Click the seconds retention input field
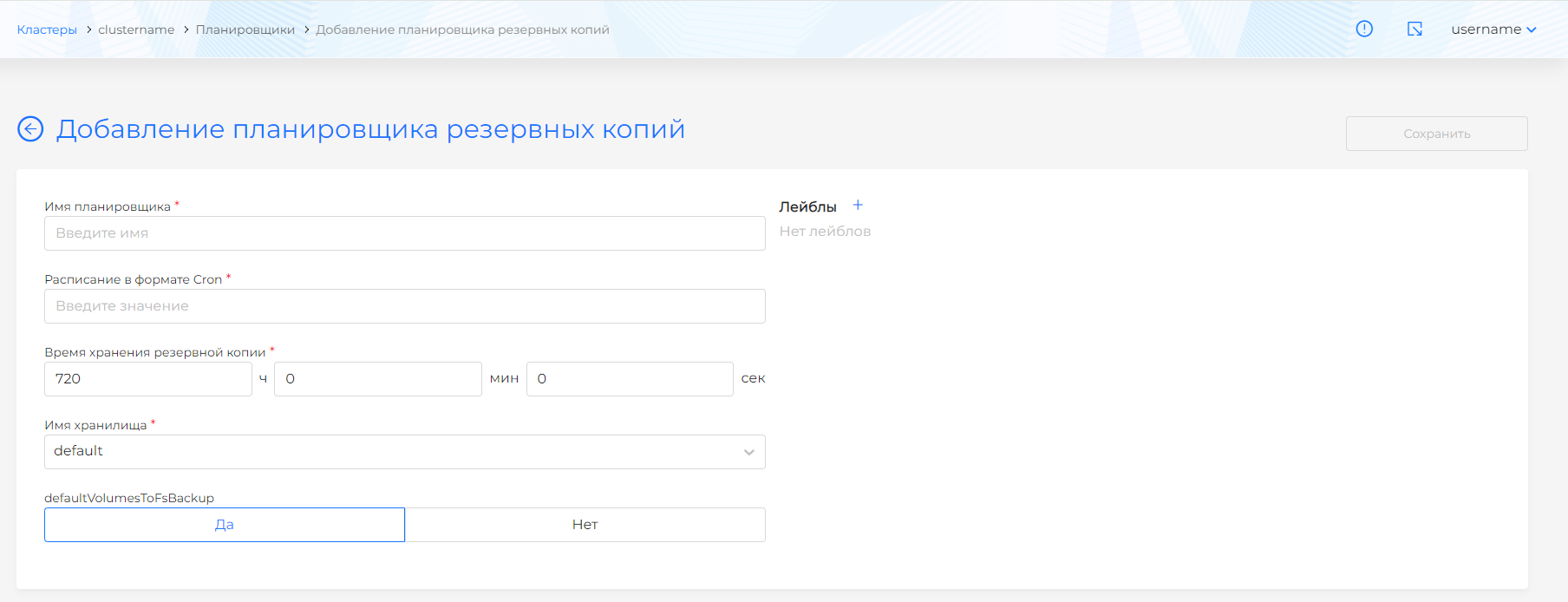The height and width of the screenshot is (602, 1568). (x=629, y=379)
